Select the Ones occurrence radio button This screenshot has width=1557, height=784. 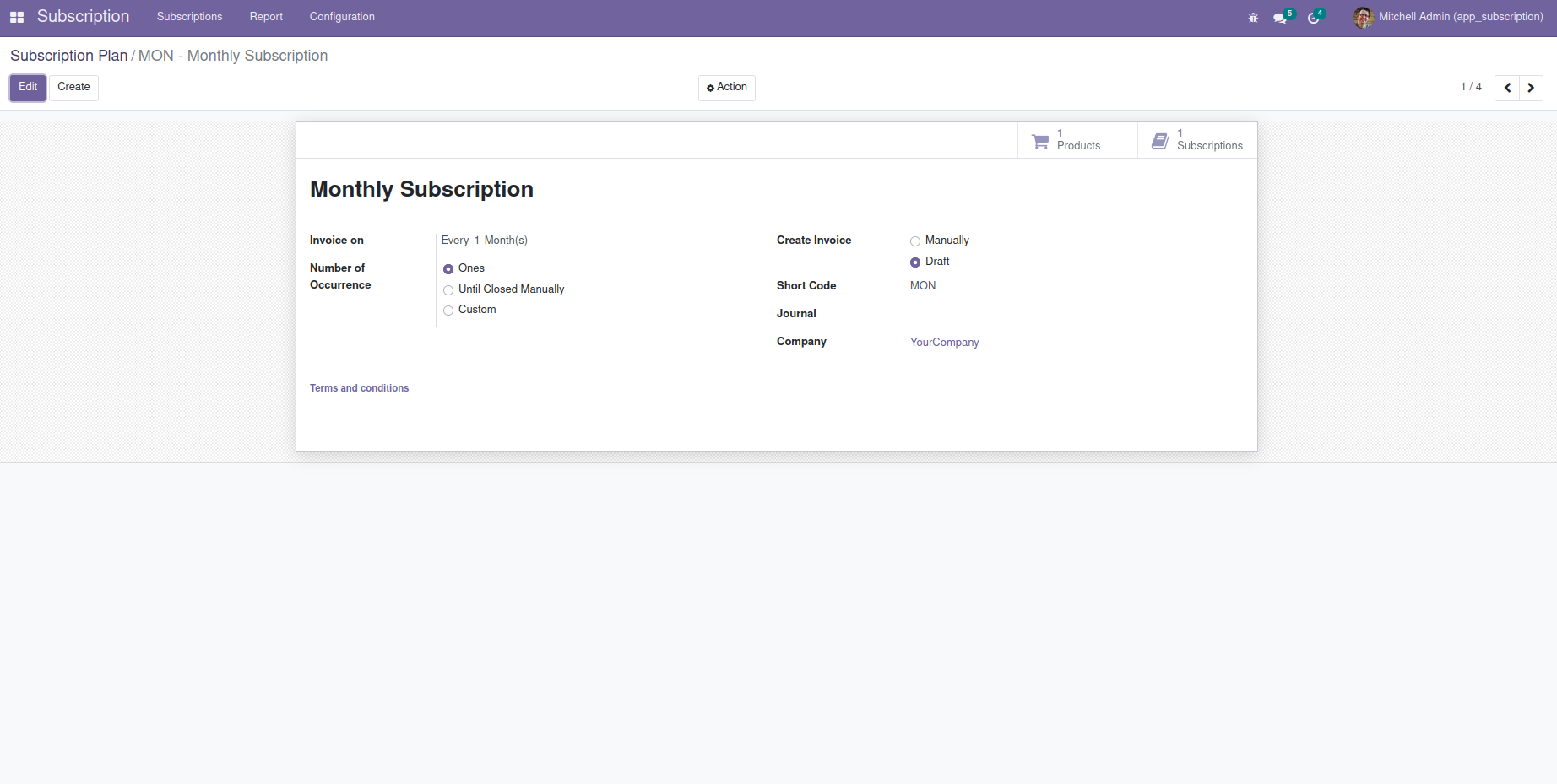tap(448, 269)
